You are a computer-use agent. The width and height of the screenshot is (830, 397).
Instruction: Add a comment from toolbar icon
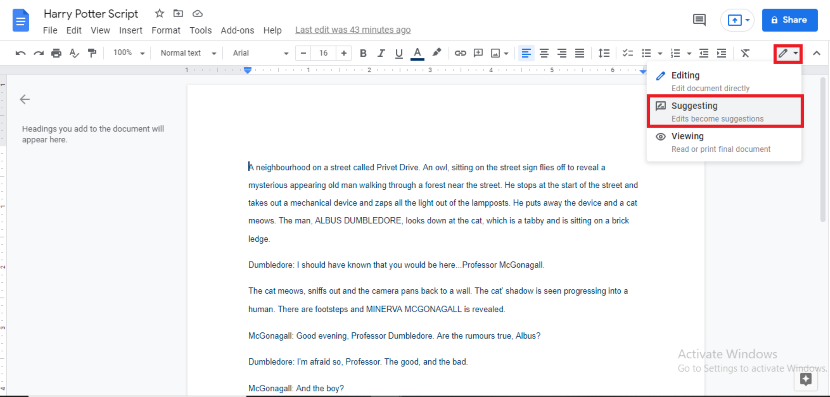click(479, 53)
